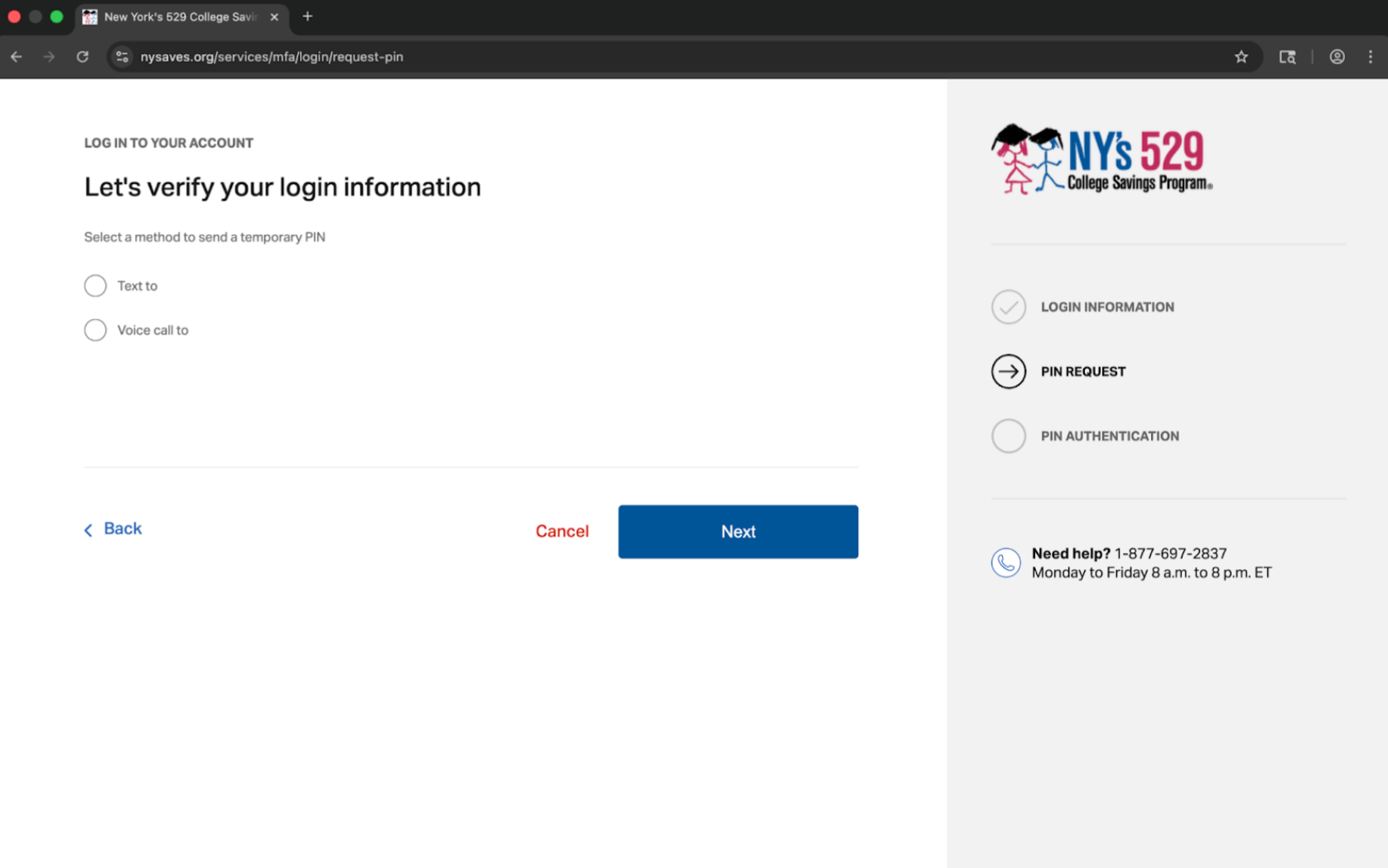Screen dimensions: 1388x868
Task: Click the browser forward arrow
Action: (50, 57)
